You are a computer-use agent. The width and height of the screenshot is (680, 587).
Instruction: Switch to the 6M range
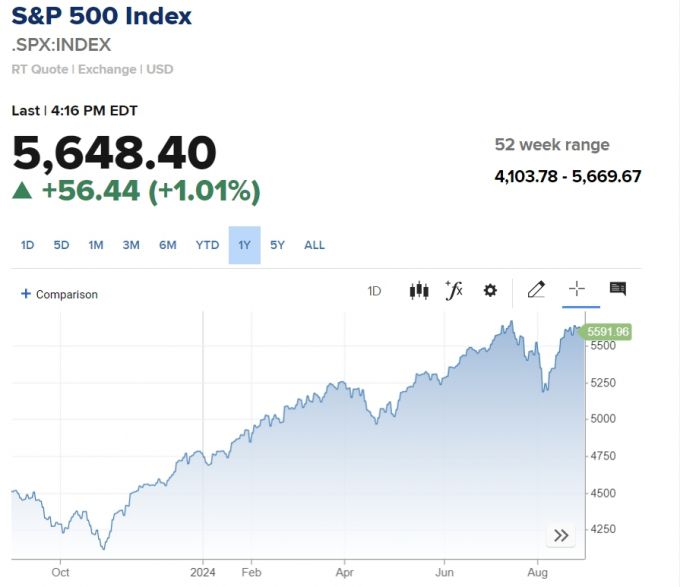(167, 245)
